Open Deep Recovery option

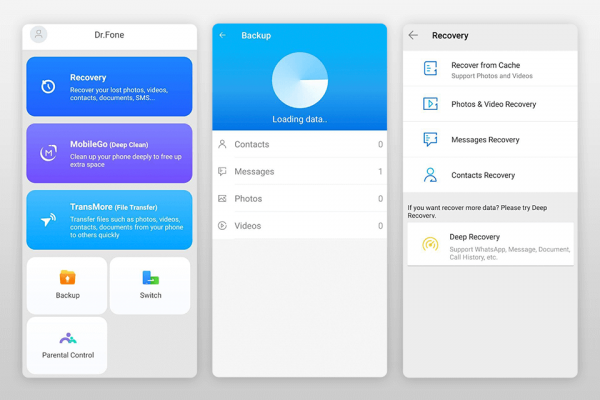tap(491, 244)
